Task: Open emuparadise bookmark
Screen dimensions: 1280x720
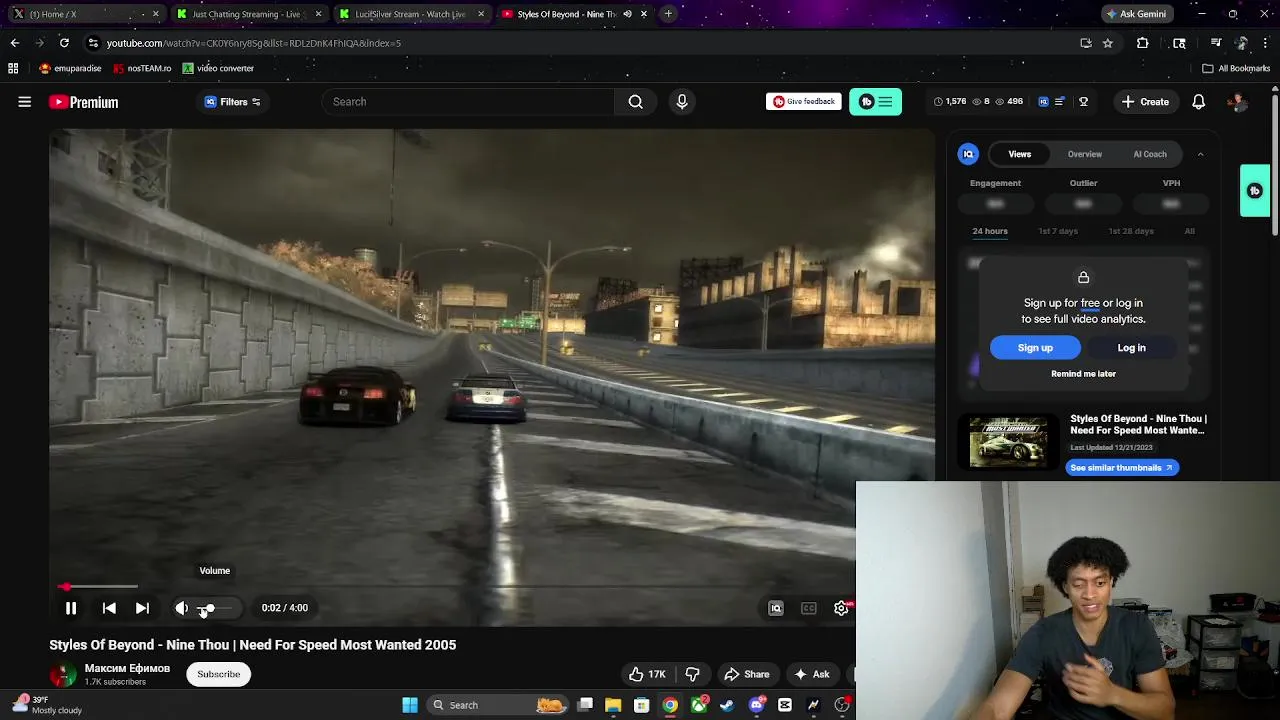Action: [x=70, y=68]
